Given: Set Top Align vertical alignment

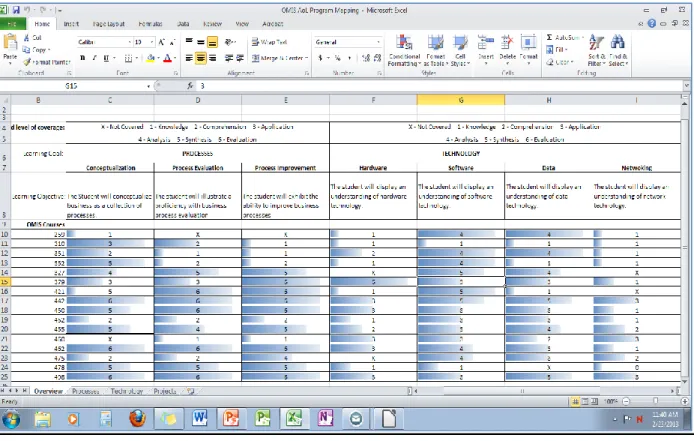Looking at the screenshot, I should point(189,42).
